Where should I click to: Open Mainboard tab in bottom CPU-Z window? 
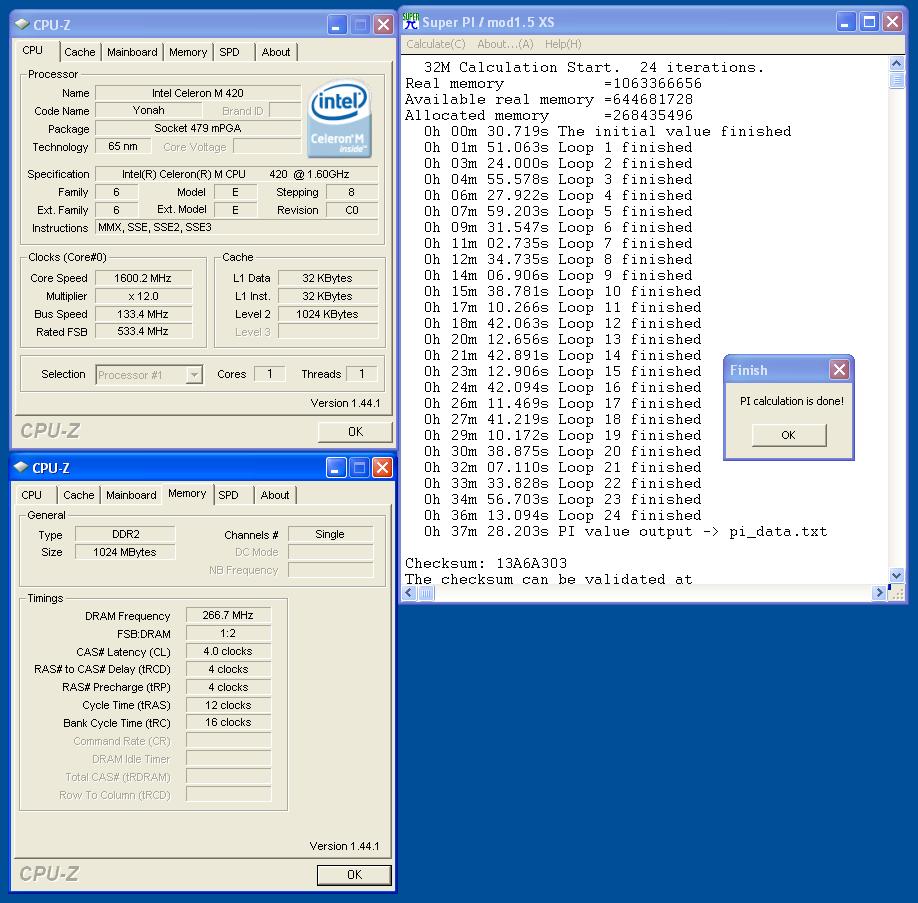pos(131,495)
